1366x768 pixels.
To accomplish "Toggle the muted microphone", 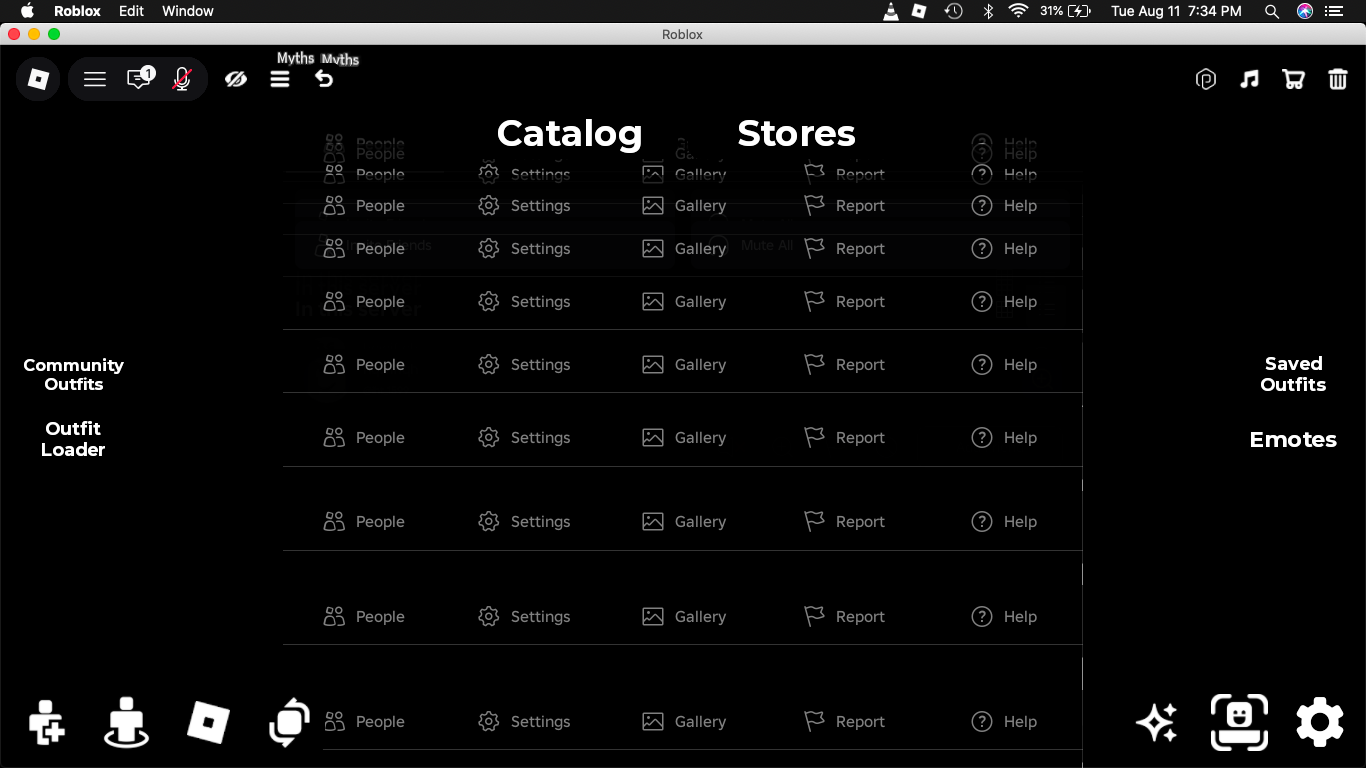I will click(x=182, y=79).
